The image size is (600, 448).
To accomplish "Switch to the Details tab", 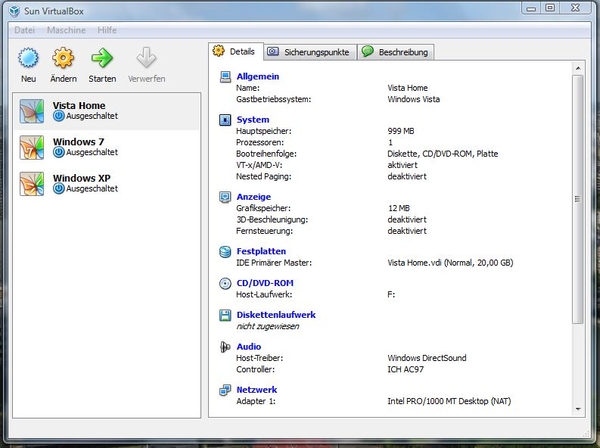I will (236, 51).
